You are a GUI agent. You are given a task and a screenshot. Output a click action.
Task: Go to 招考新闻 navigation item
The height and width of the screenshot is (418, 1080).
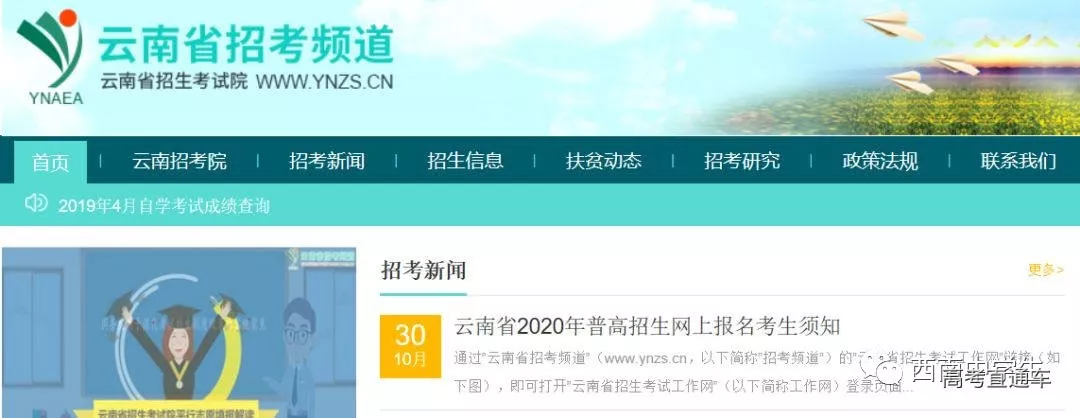[x=326, y=161]
